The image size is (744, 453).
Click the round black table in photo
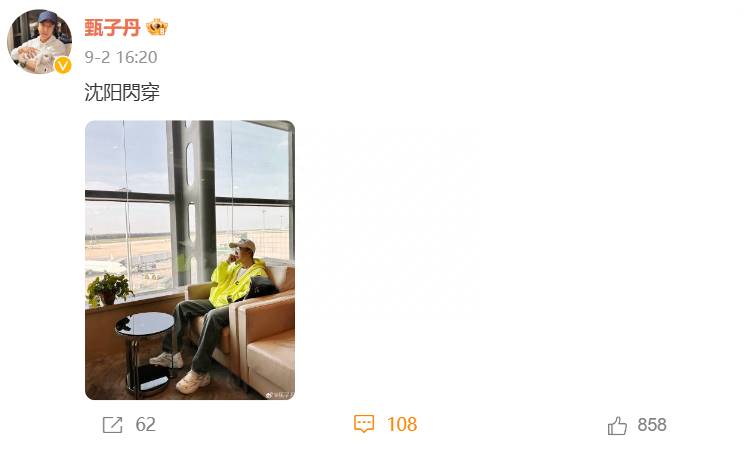[145, 353]
